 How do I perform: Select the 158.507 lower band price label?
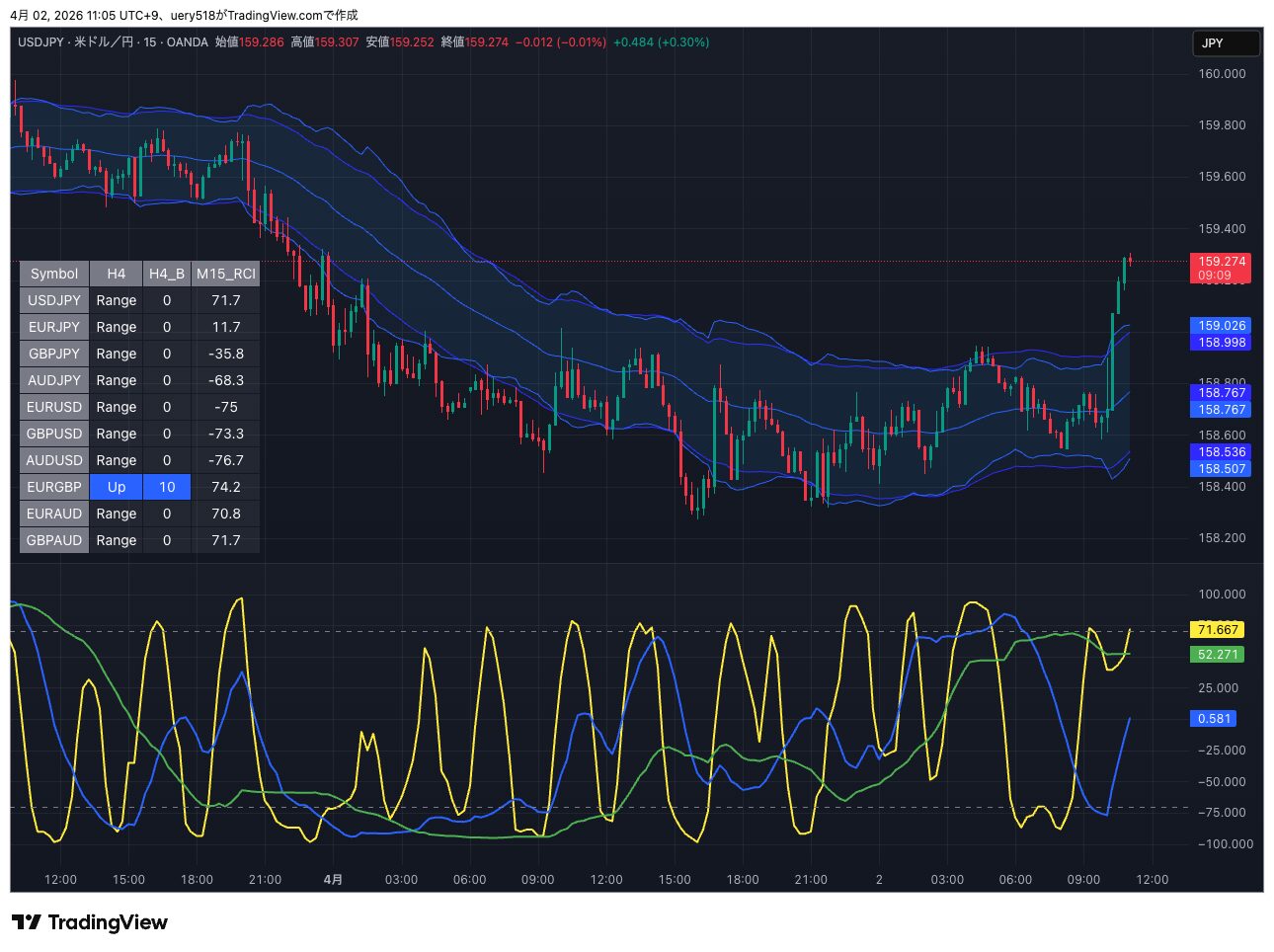[x=1222, y=469]
